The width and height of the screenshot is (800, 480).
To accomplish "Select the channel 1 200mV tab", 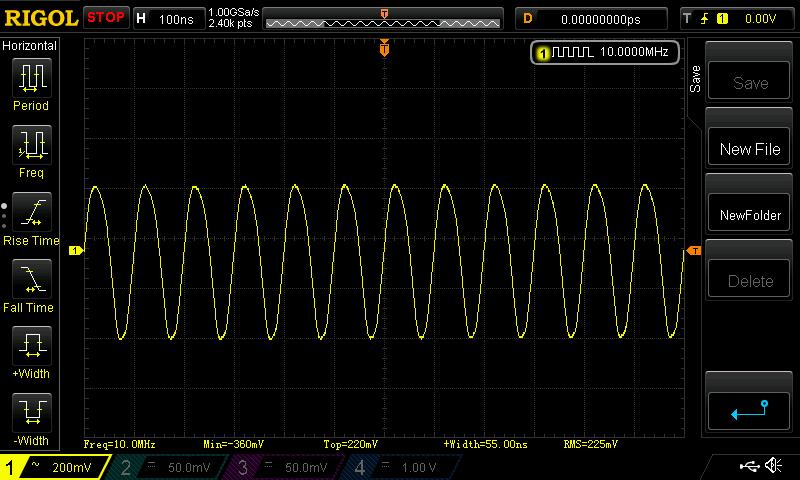I will [x=54, y=467].
